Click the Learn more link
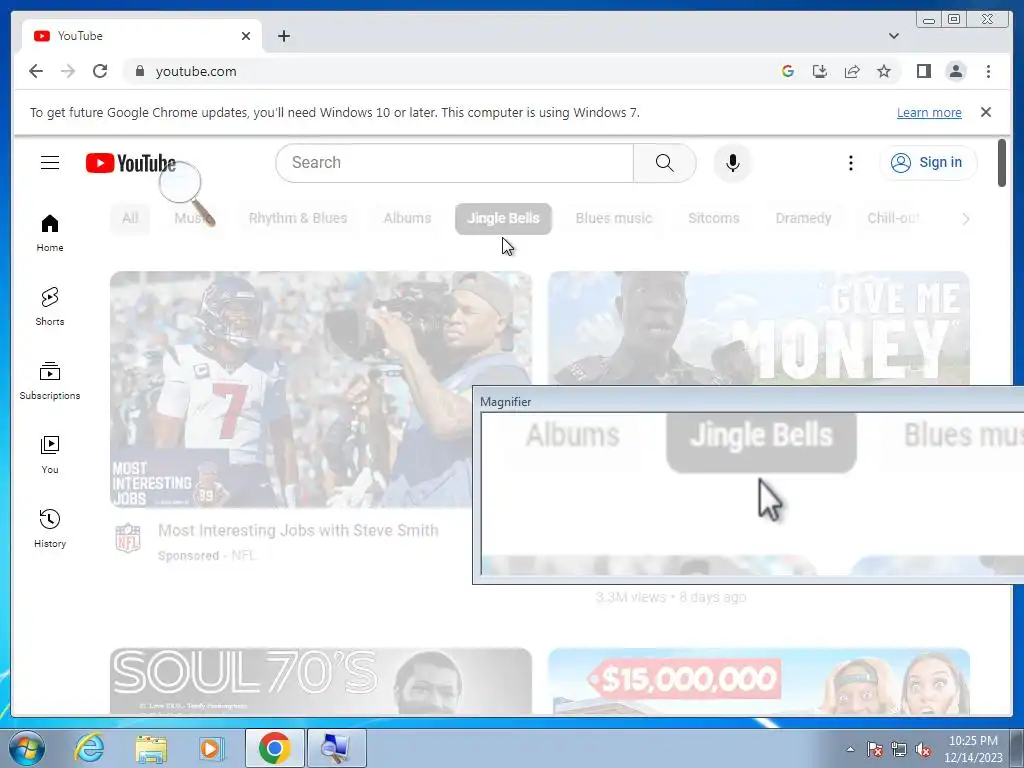Viewport: 1024px width, 768px height. point(929,112)
